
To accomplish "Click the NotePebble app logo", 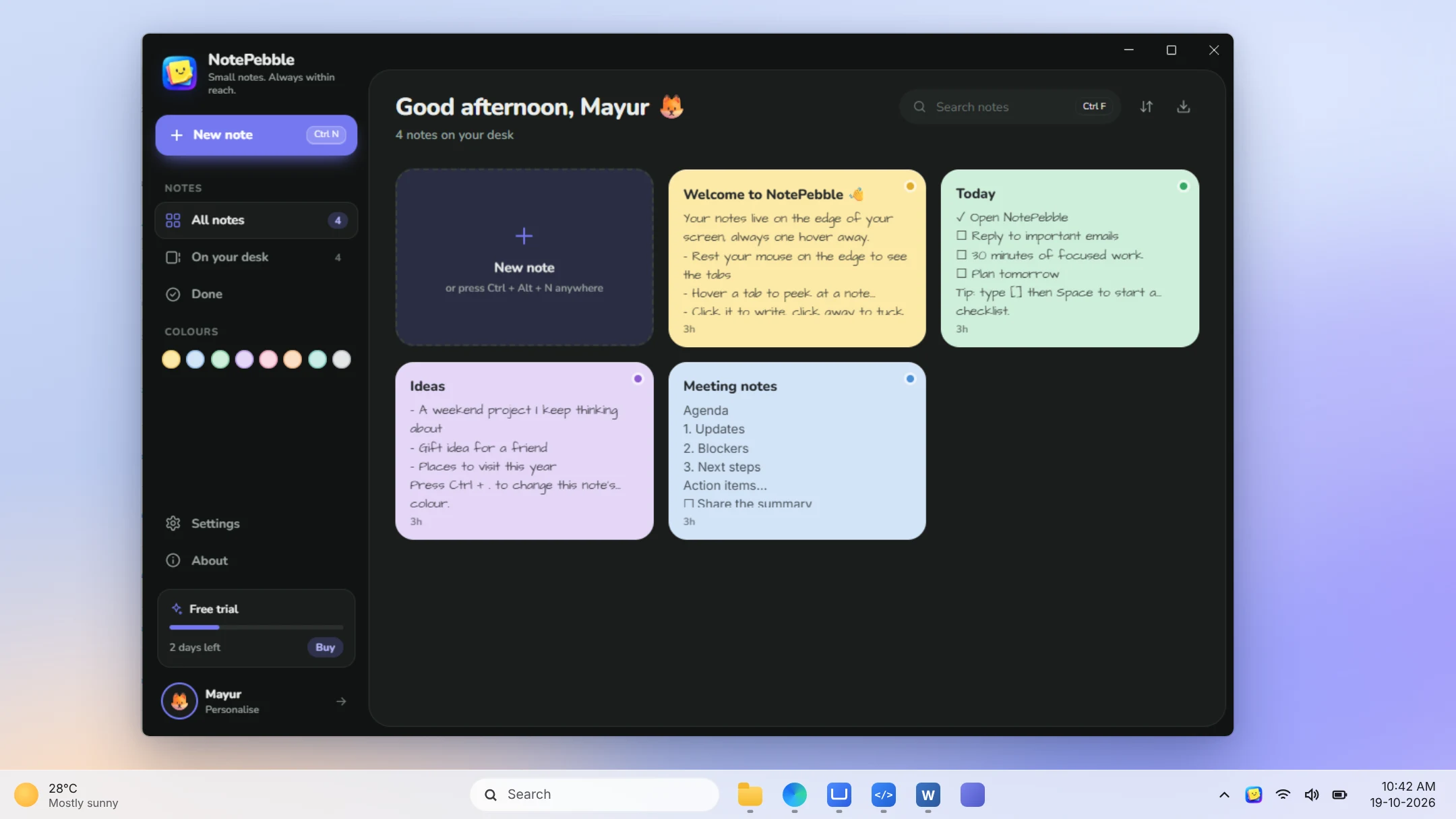I will coord(179,73).
